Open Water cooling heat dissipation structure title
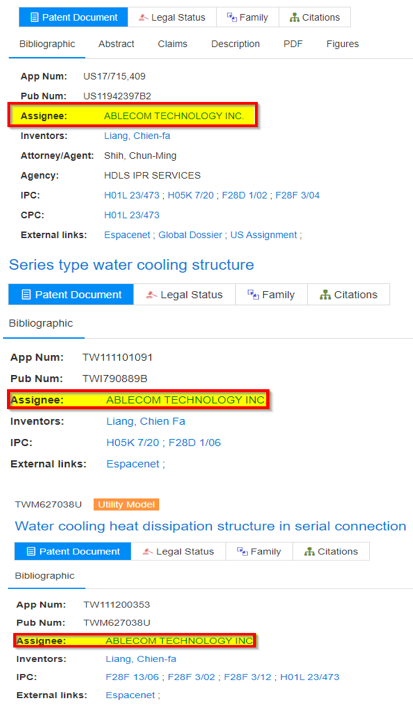 (210, 526)
